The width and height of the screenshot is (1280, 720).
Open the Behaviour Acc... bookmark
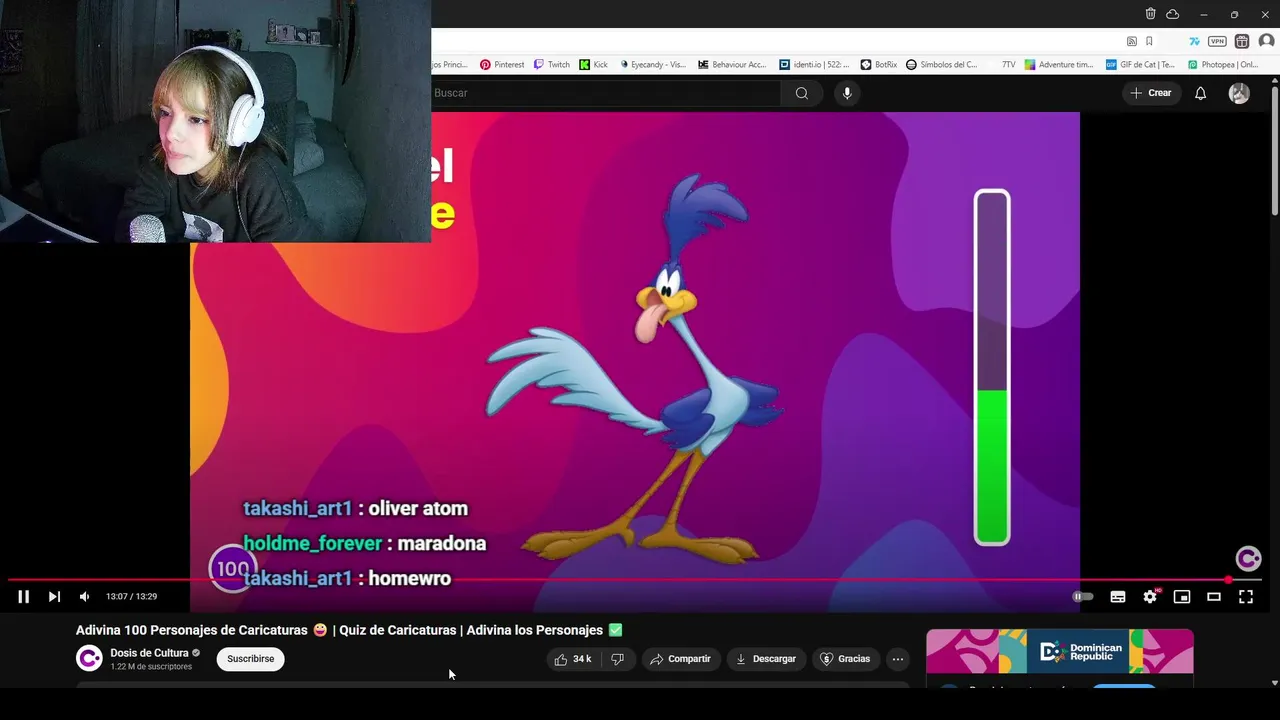[733, 64]
